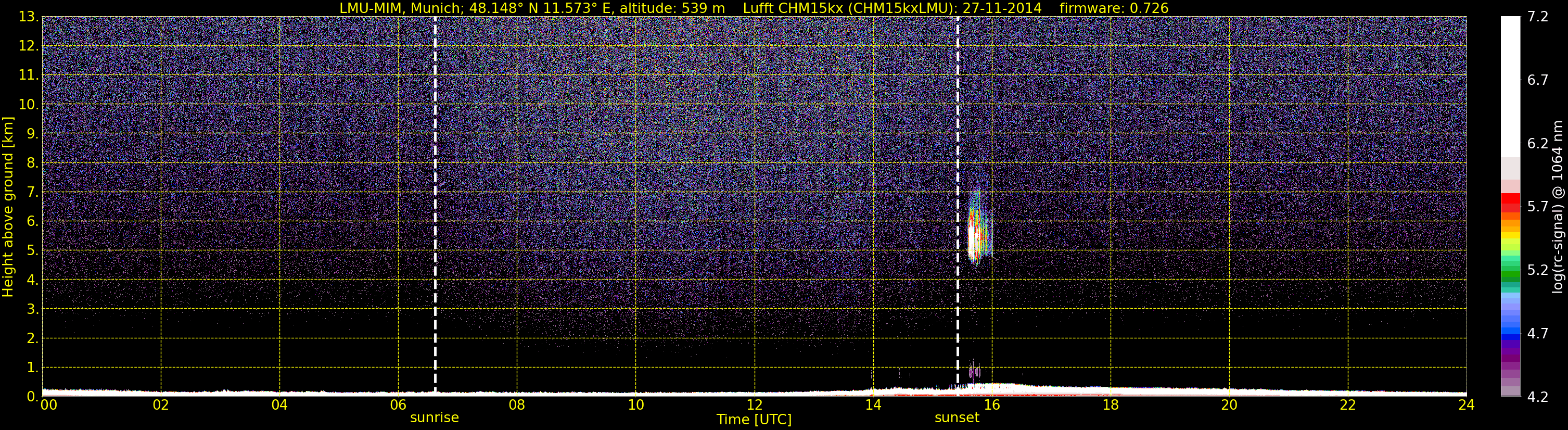Click 'Lufft CHM15kx' in the plot title
Screen dimensions: 1568x430
click(x=793, y=8)
